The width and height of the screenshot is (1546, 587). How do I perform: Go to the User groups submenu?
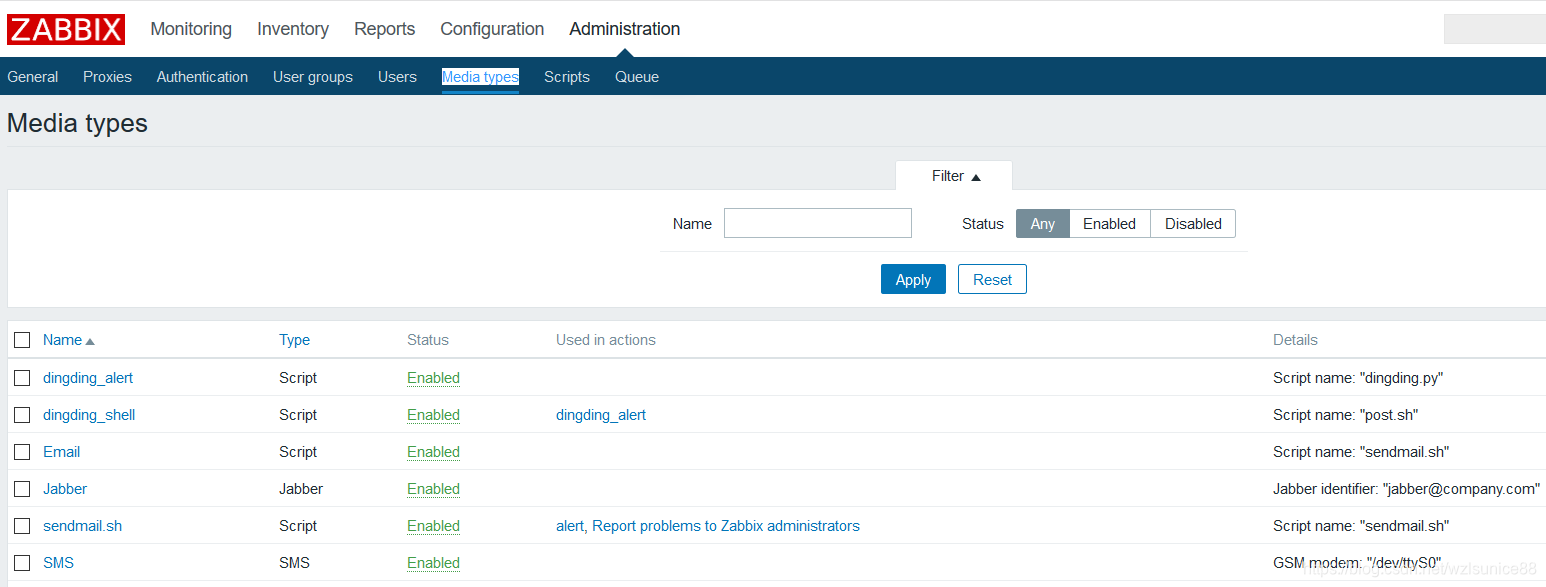pyautogui.click(x=313, y=77)
